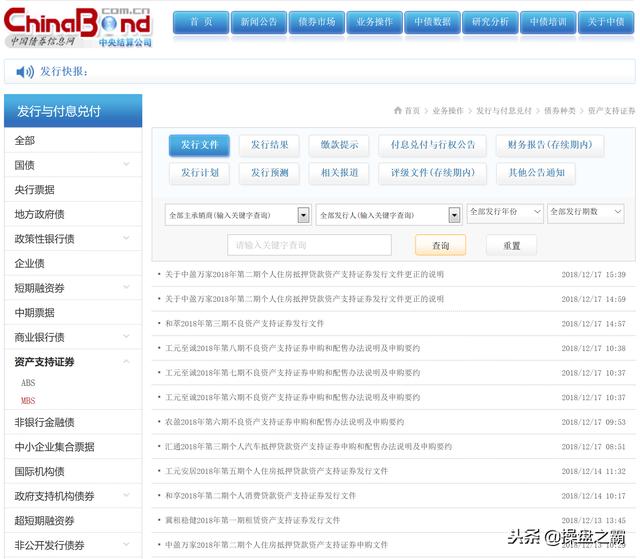Expand the 短期融资券 sidebar chevron
The height and width of the screenshot is (559, 640).
(x=127, y=287)
